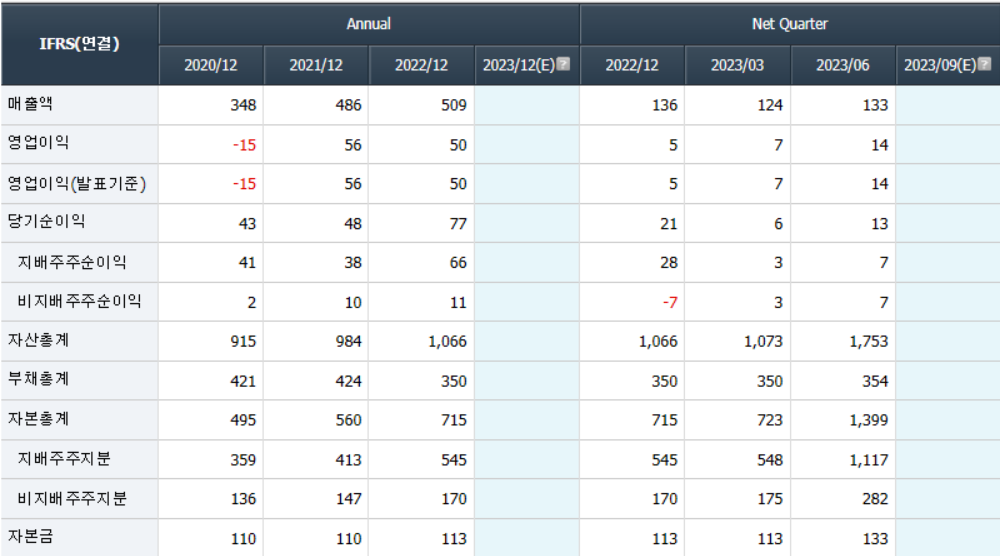Click 매출액 value 348 for 2020/12
Screen dimensions: 1000x556
coord(243,105)
